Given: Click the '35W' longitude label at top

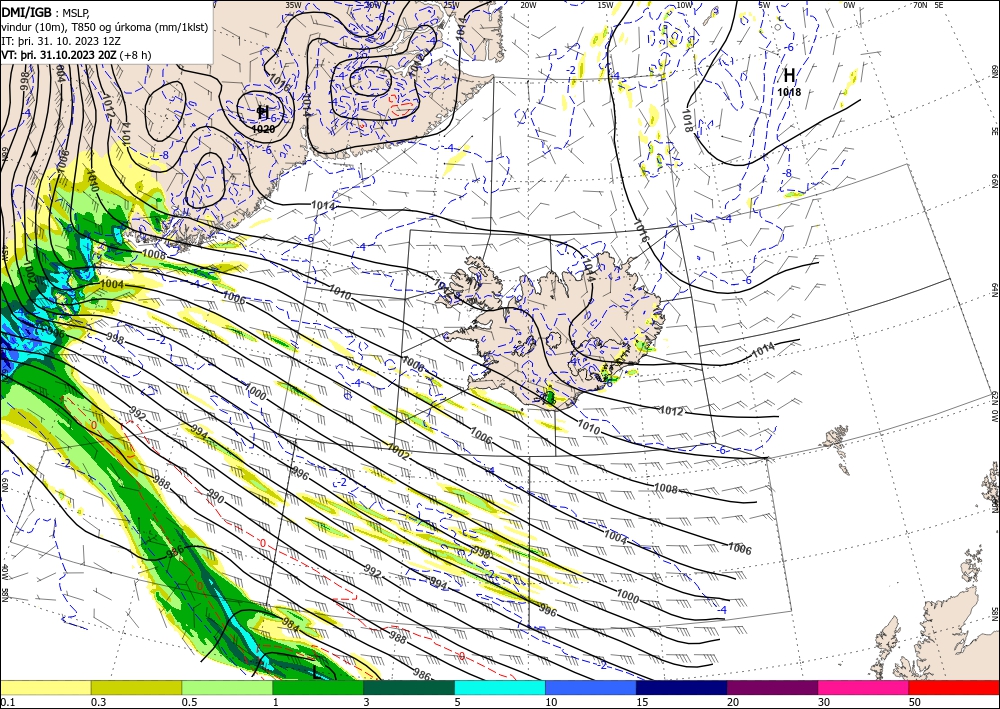Looking at the screenshot, I should click(293, 5).
